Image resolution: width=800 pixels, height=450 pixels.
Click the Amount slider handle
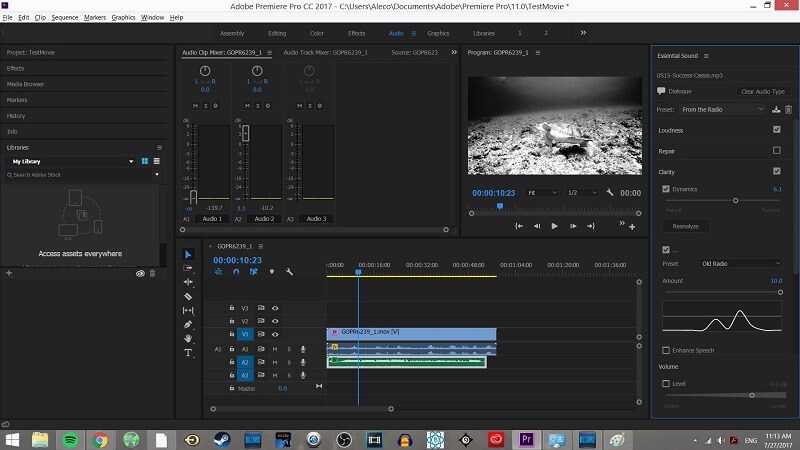780,292
